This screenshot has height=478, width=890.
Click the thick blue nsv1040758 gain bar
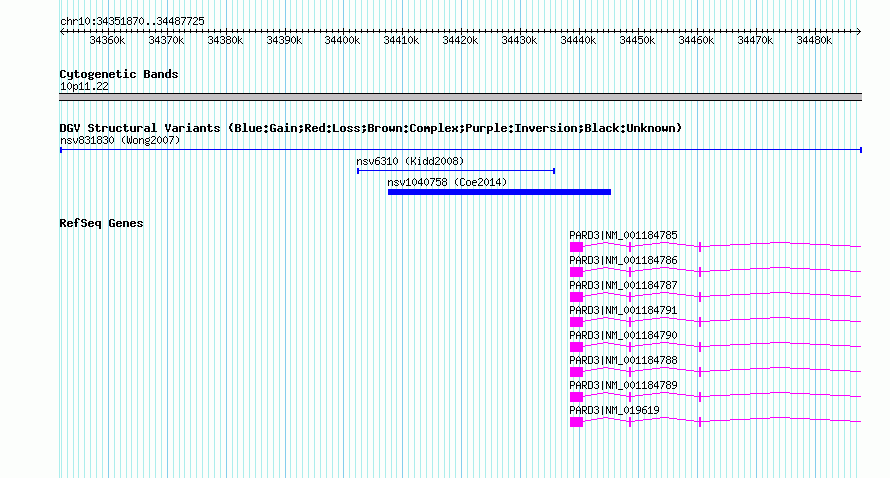pyautogui.click(x=499, y=192)
